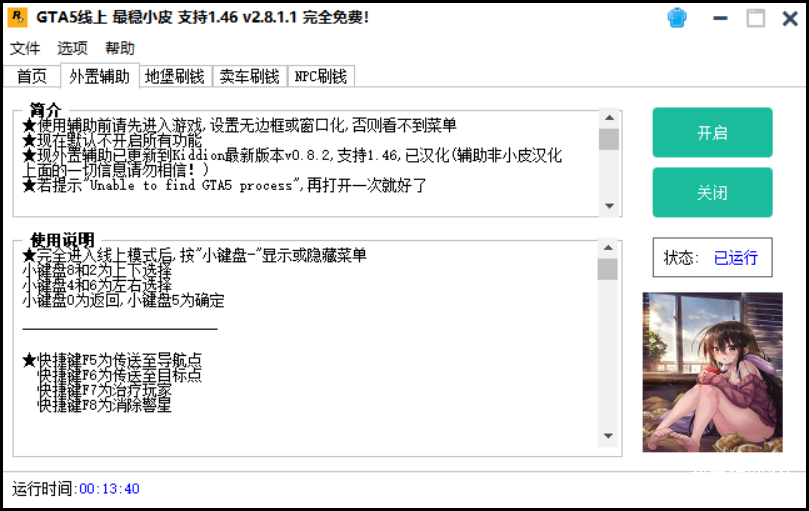Click the 已运行 status text

tap(736, 258)
